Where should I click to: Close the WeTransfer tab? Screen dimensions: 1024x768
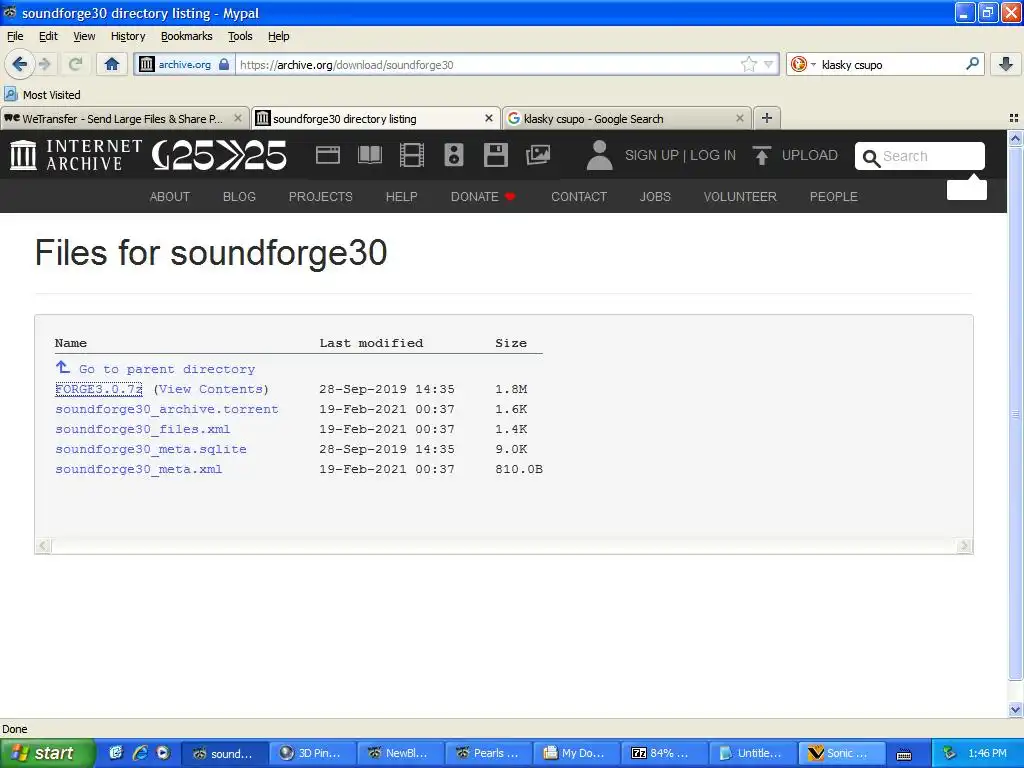click(238, 118)
